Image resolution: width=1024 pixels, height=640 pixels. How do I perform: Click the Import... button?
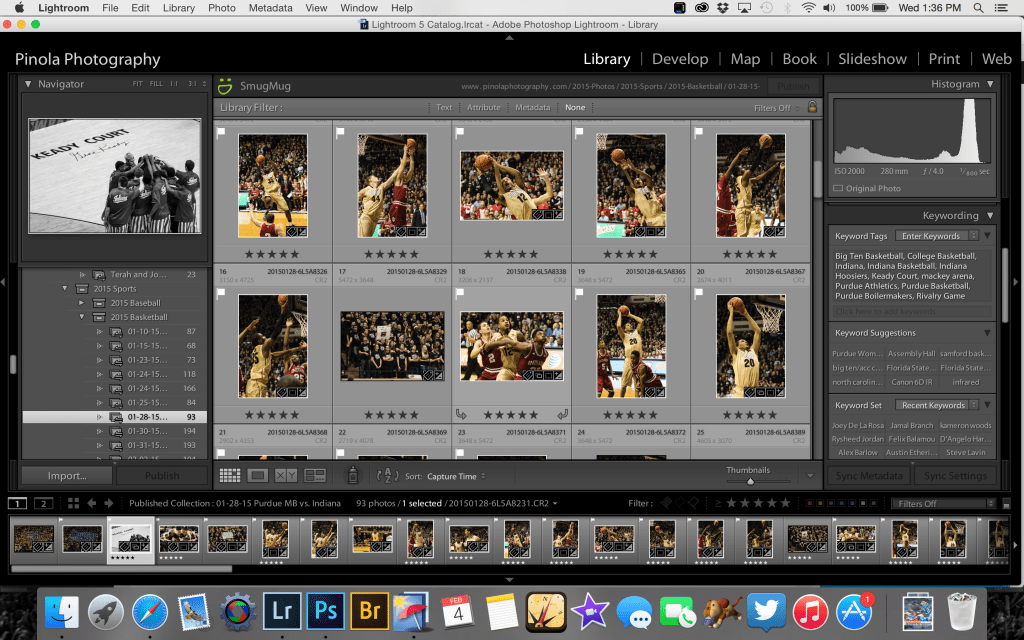click(67, 476)
